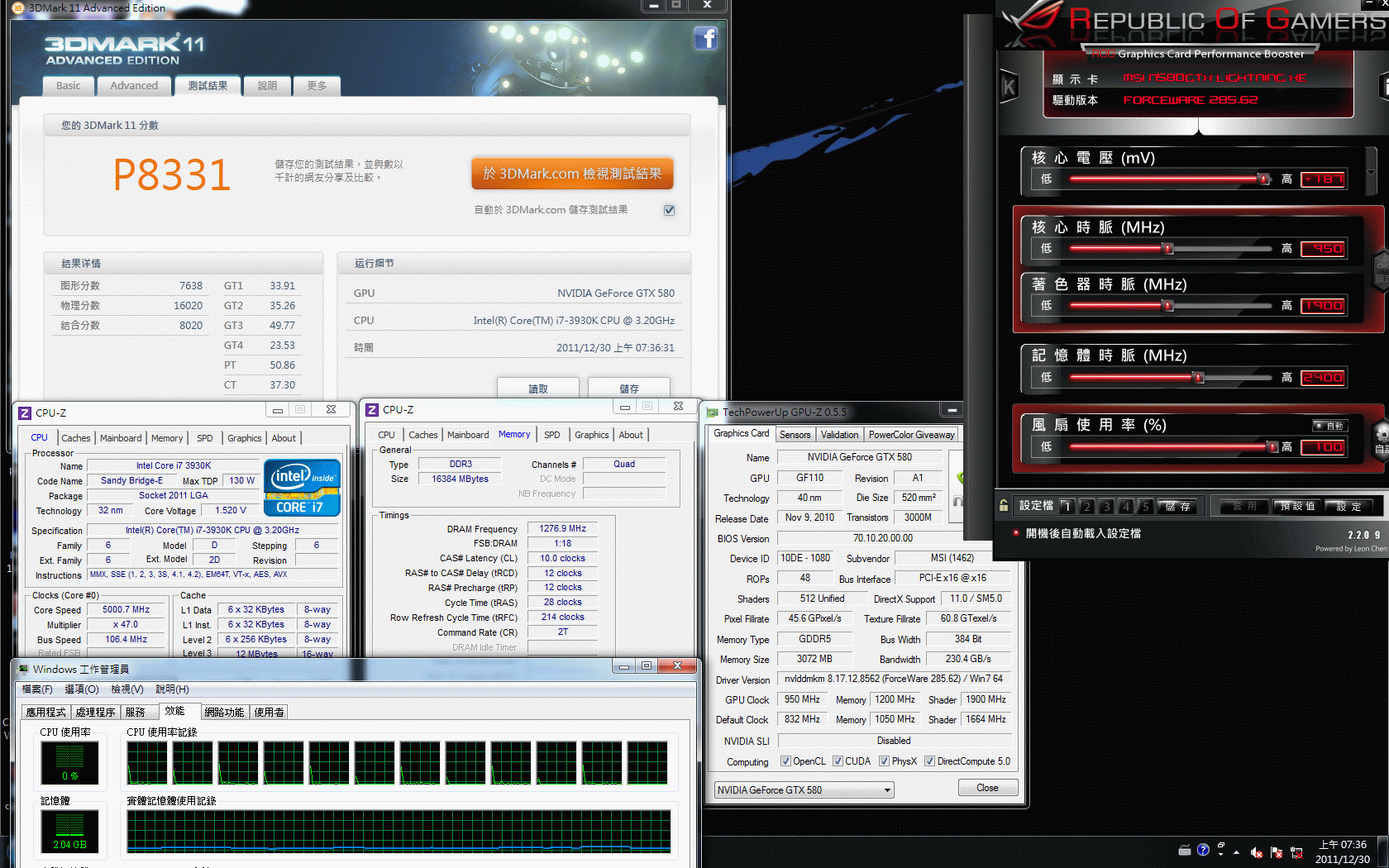Click 高 on the core clock slider
Viewport: 1389px width, 868px height.
click(1286, 248)
